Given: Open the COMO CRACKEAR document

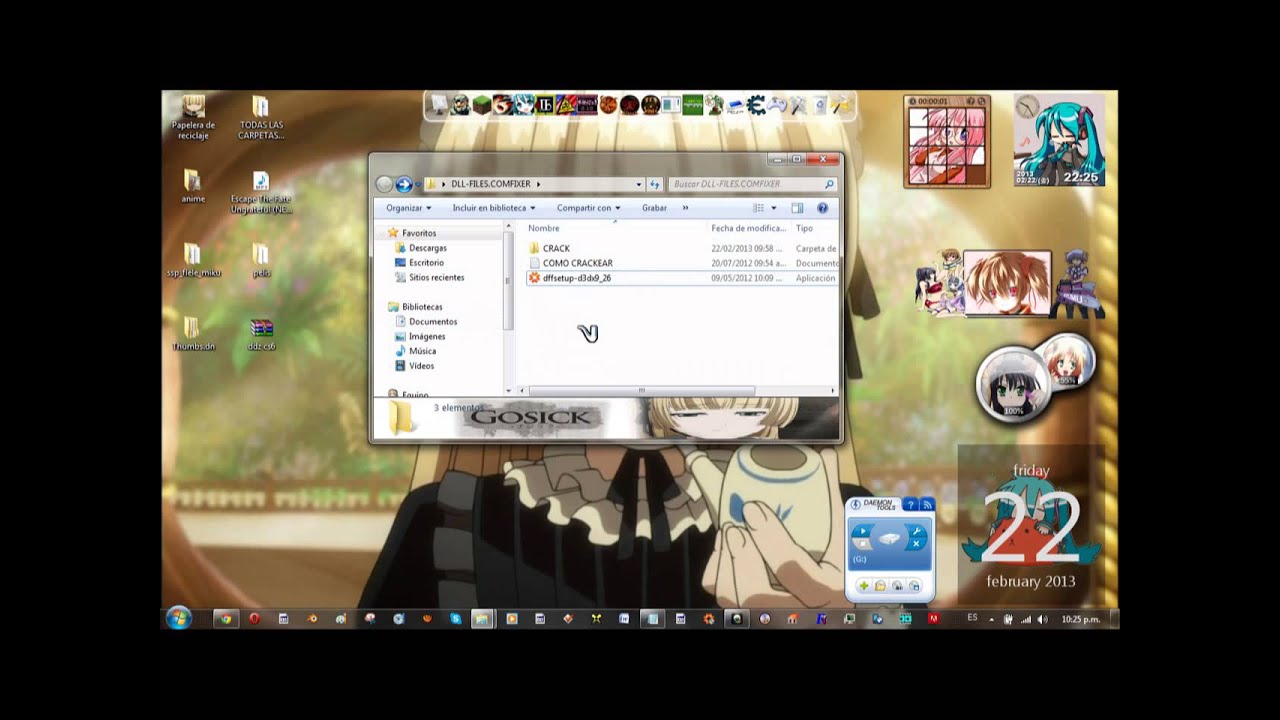Looking at the screenshot, I should pos(577,263).
